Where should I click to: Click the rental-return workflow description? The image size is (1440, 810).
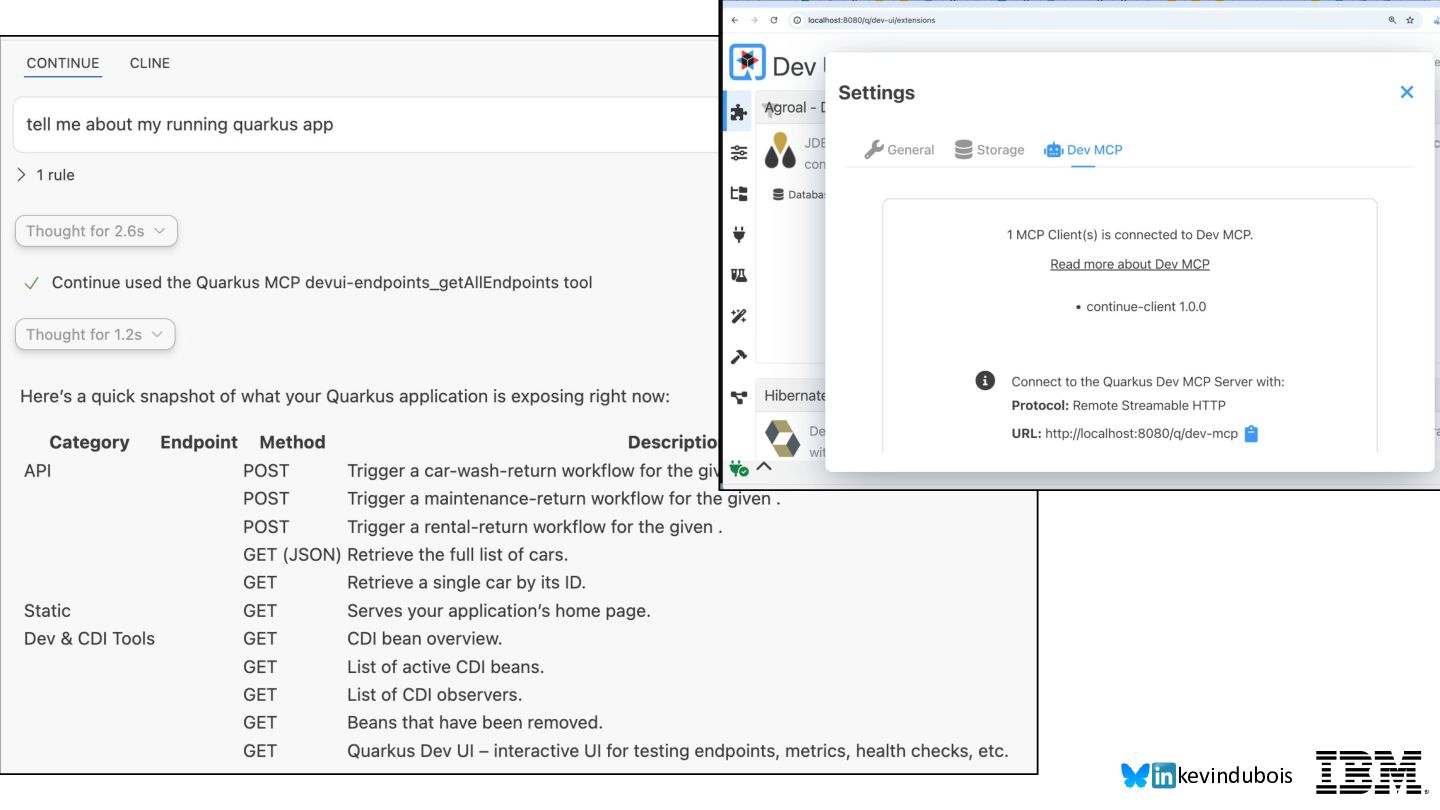pos(534,526)
